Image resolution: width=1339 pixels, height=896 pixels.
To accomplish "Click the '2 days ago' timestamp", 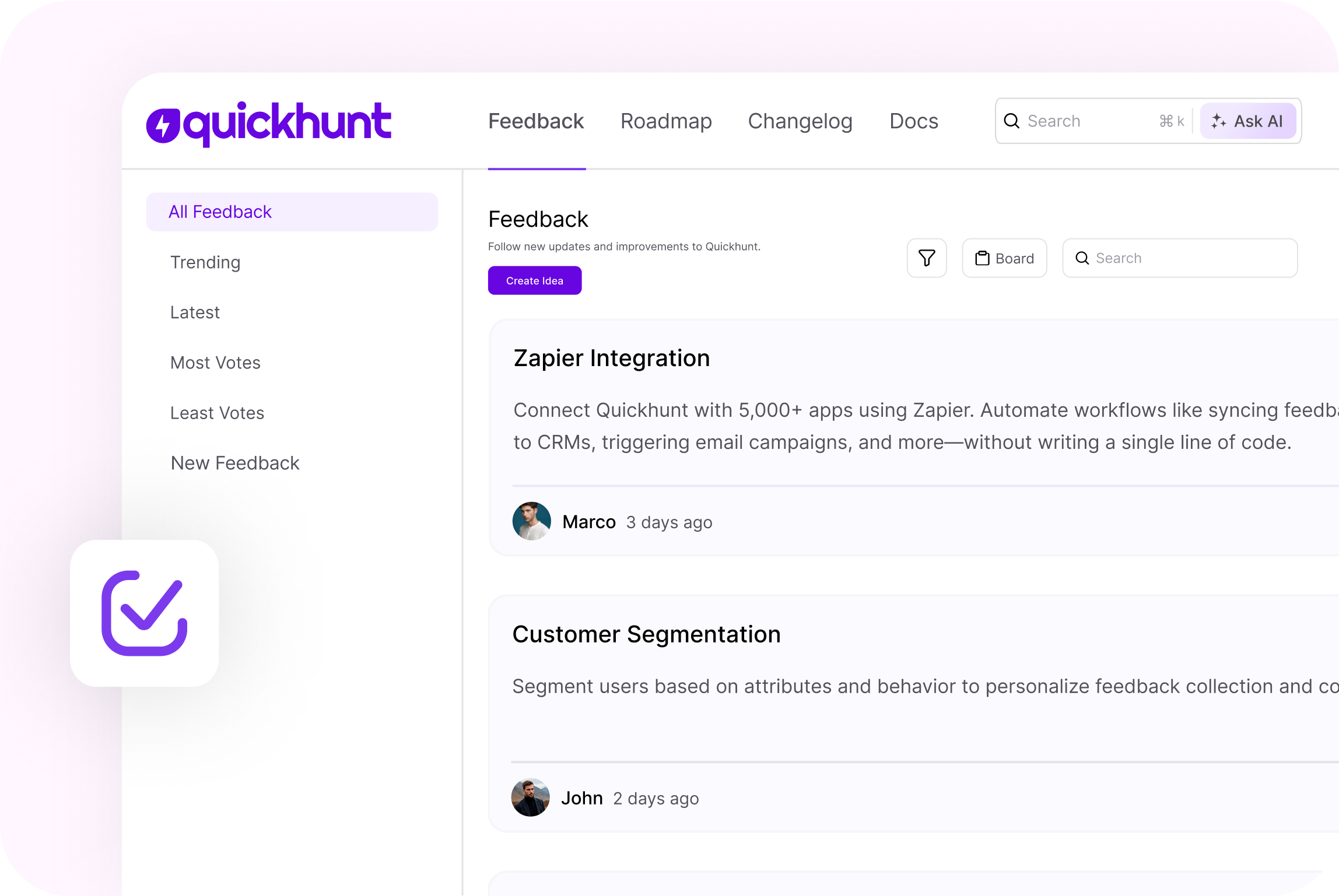I will click(656, 799).
